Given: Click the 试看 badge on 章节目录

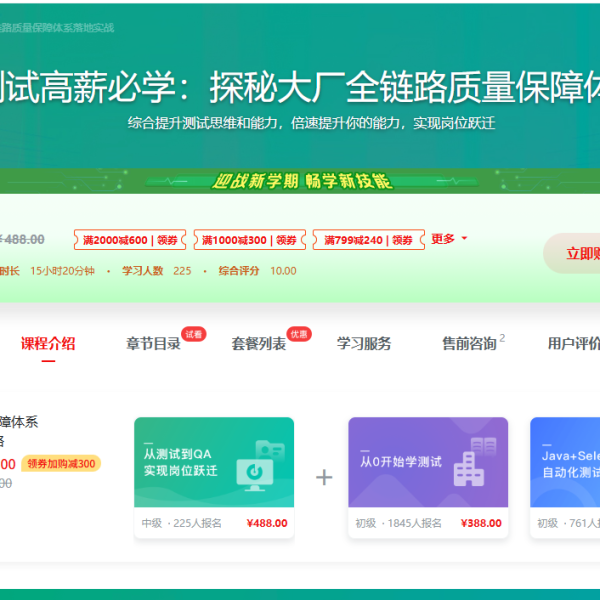Looking at the screenshot, I should click(194, 334).
